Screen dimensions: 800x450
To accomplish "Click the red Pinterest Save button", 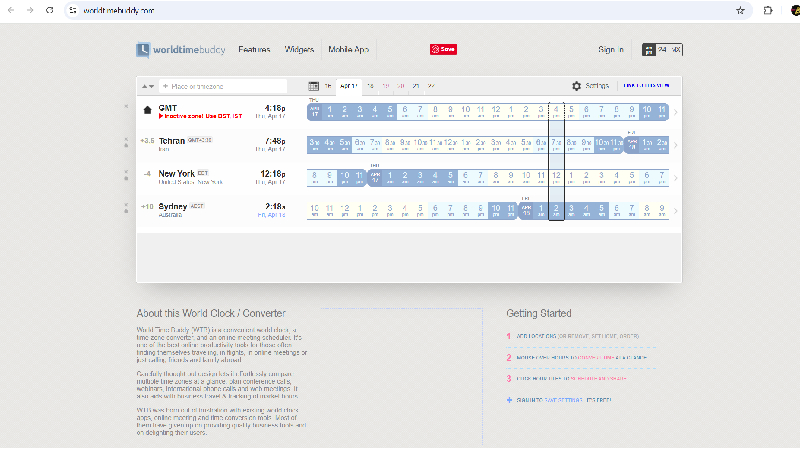I will [443, 49].
